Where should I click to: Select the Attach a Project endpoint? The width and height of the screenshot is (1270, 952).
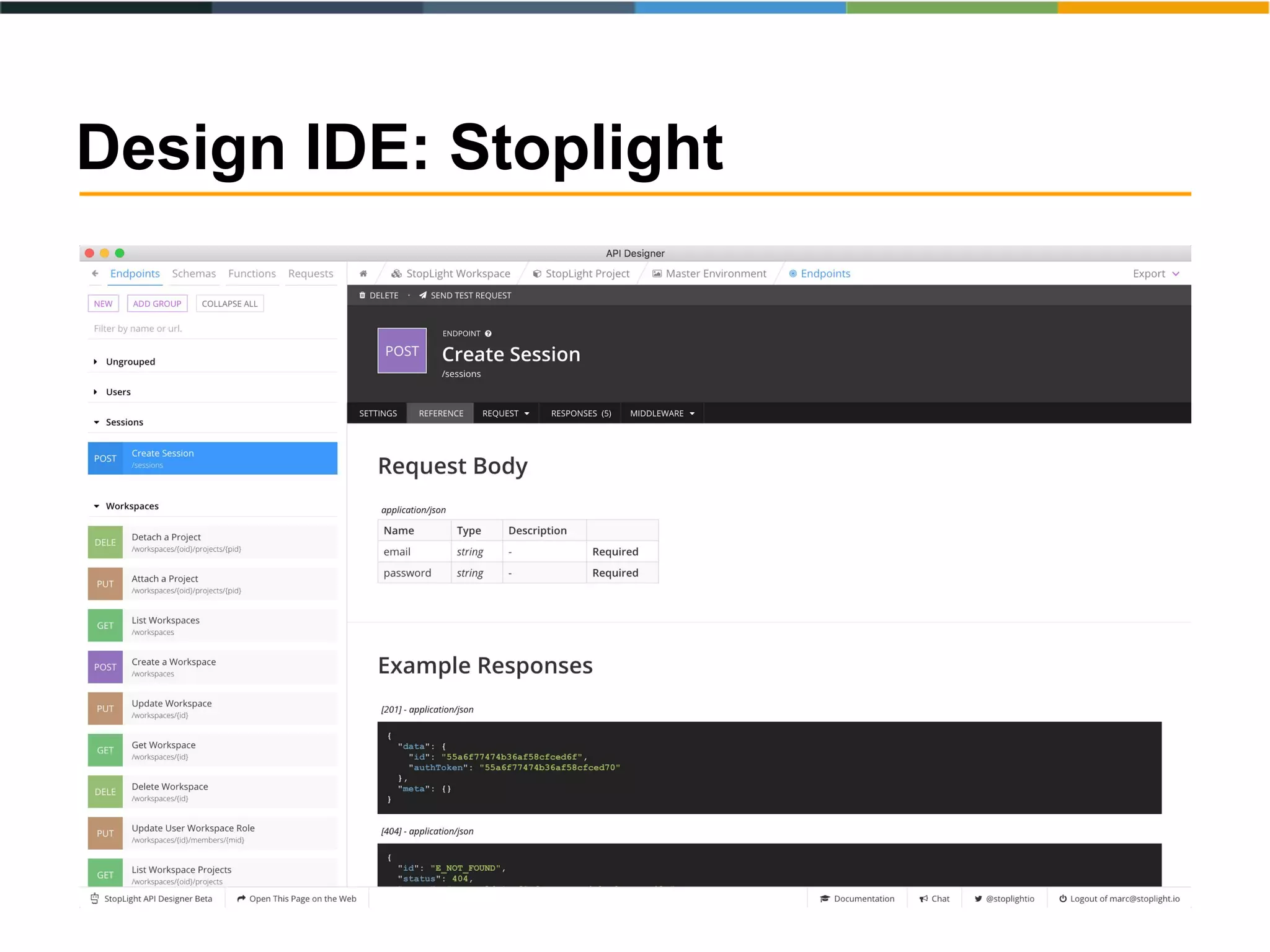click(213, 584)
